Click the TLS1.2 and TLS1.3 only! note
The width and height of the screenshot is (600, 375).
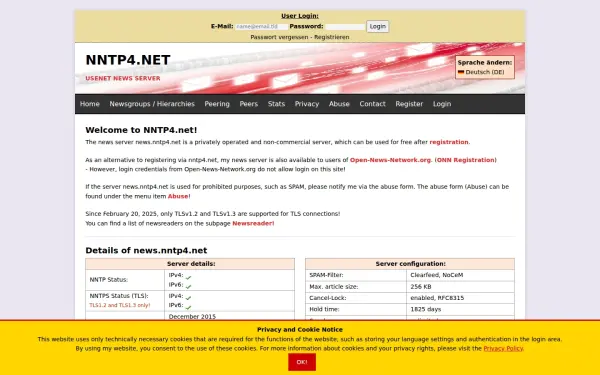tap(120, 305)
